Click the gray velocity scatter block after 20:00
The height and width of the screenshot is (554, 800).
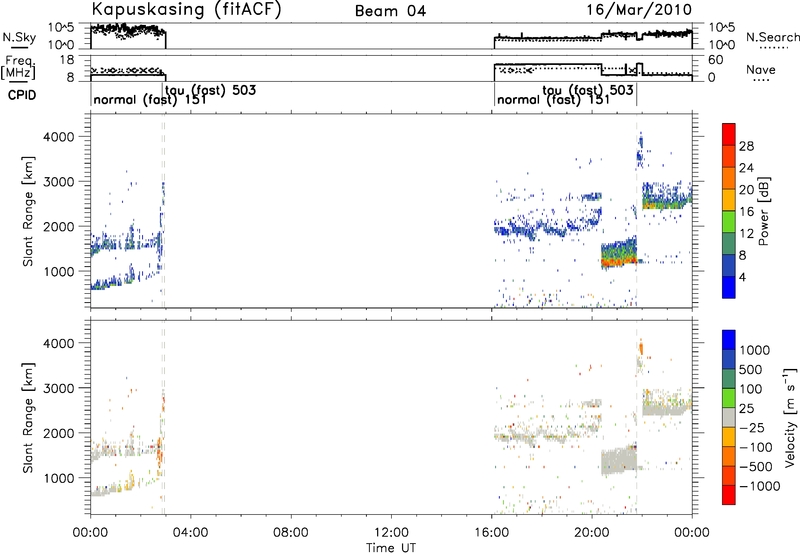(619, 460)
